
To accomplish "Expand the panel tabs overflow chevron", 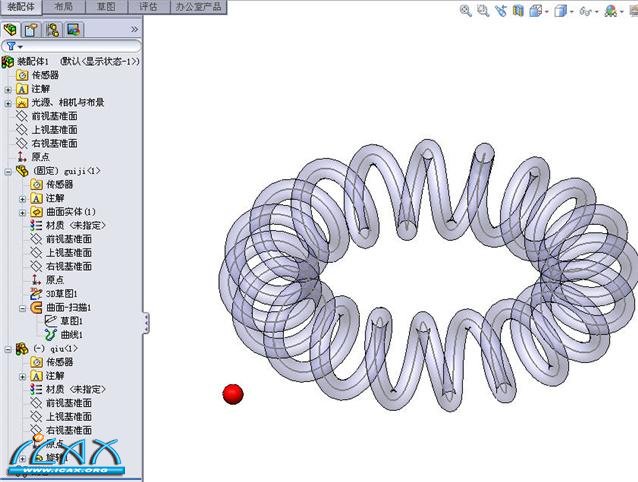I will click(134, 29).
